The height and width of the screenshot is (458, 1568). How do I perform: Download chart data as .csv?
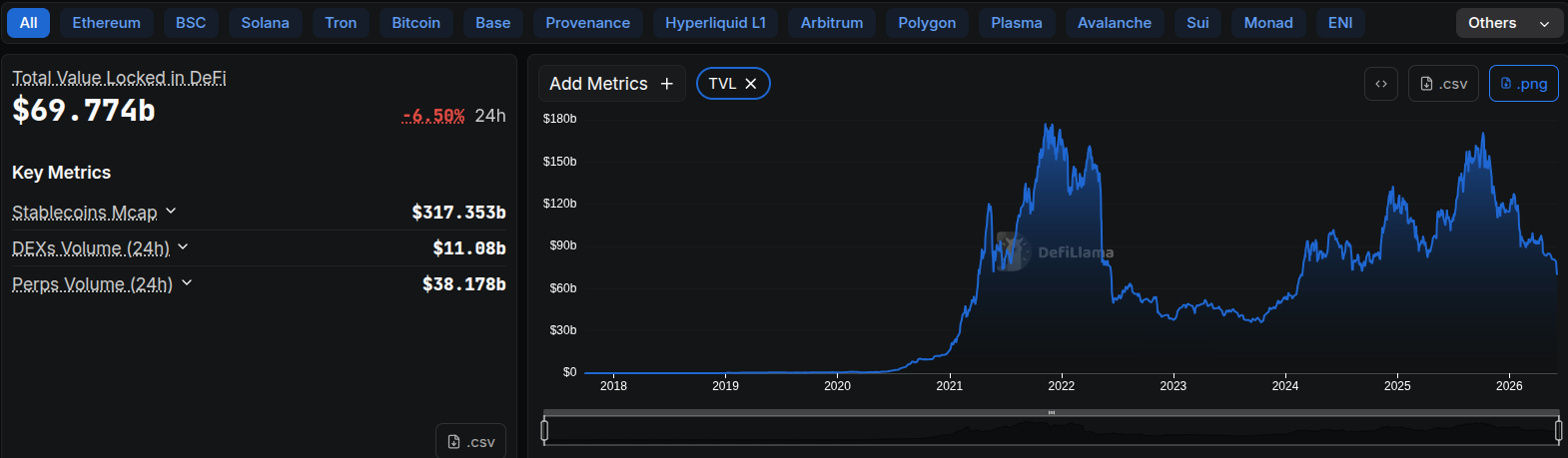[1443, 84]
